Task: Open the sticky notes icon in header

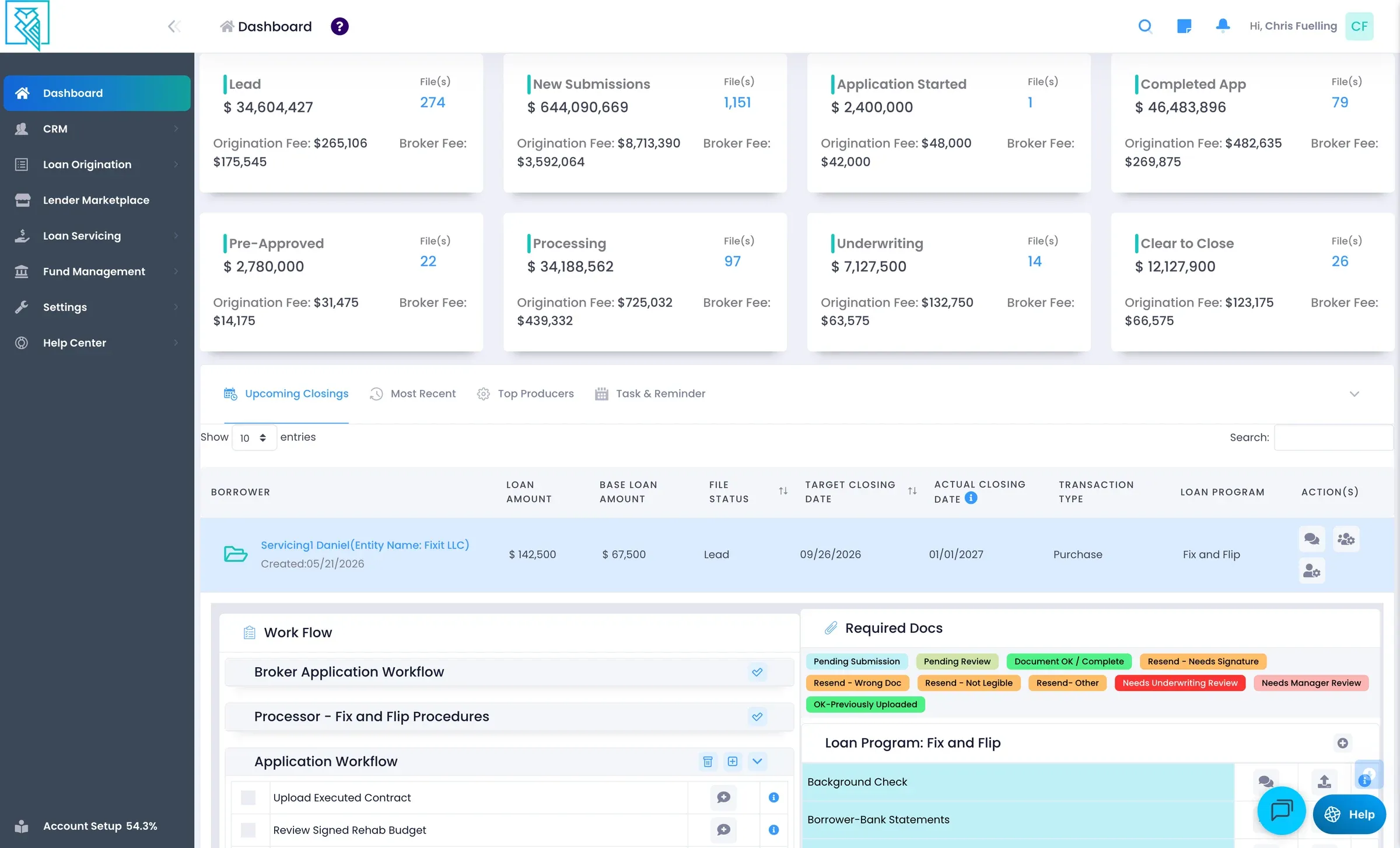Action: coord(1184,26)
